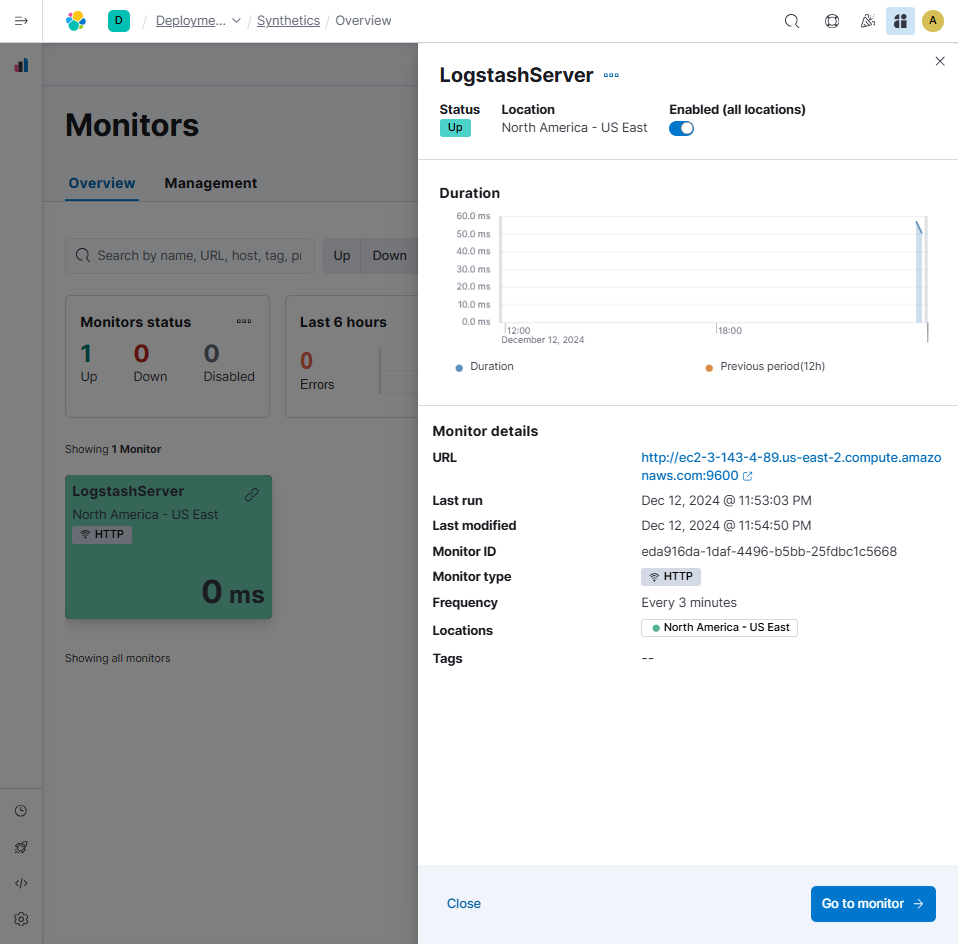Close the LogstashServer flyout panel
The image size is (958, 944).
tap(939, 62)
